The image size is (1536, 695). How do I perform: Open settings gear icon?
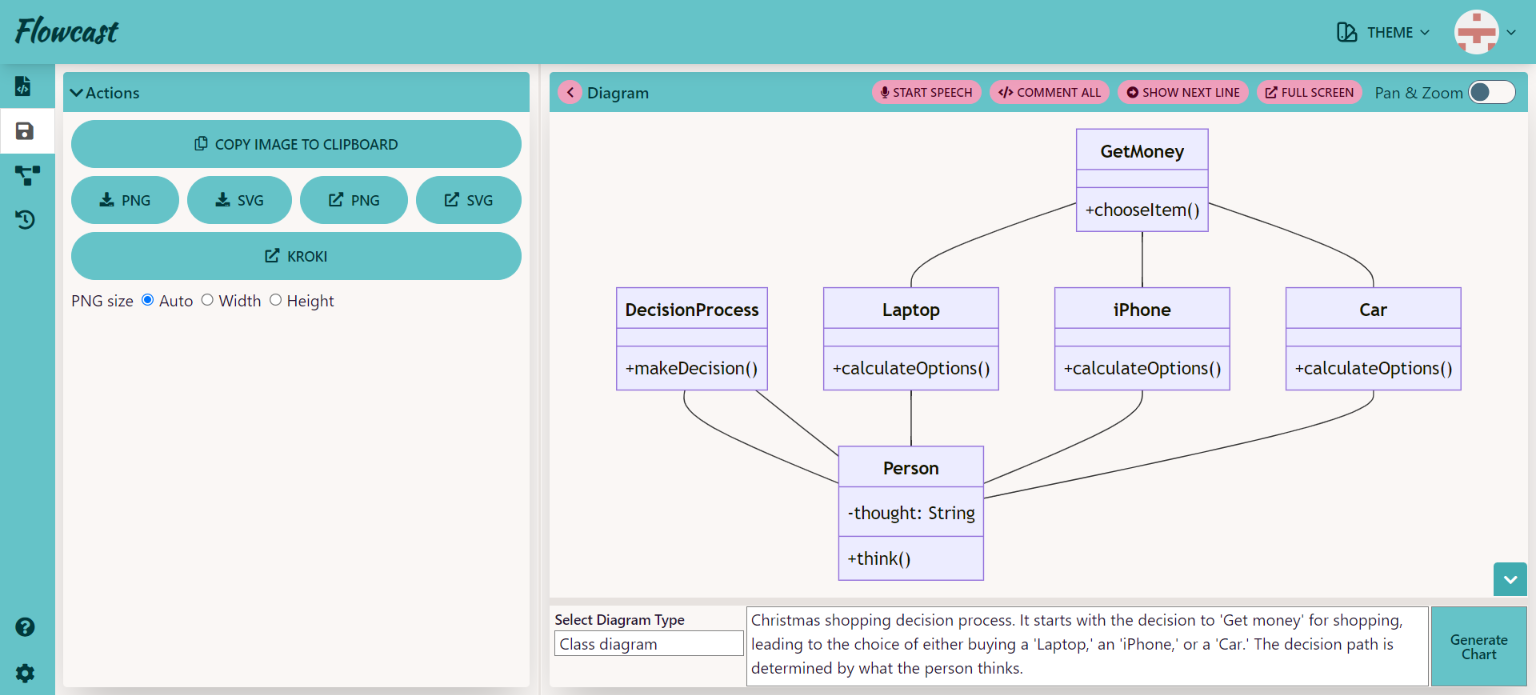click(26, 673)
